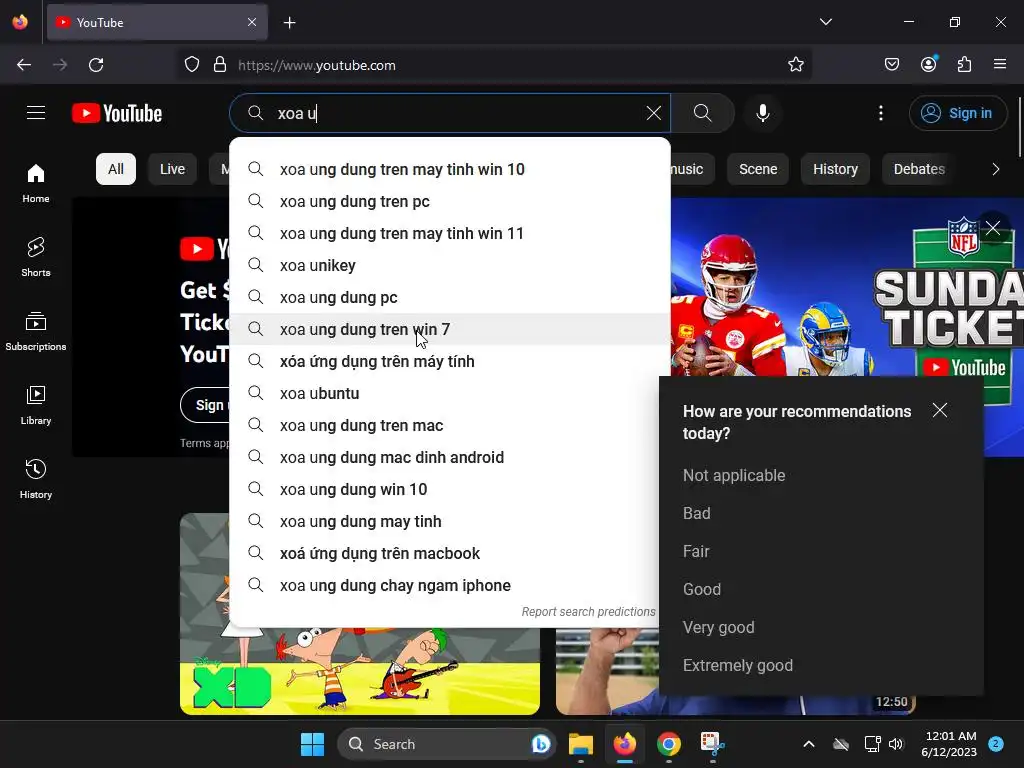Click the search magnifier button
This screenshot has height=768, width=1024.
pos(703,113)
